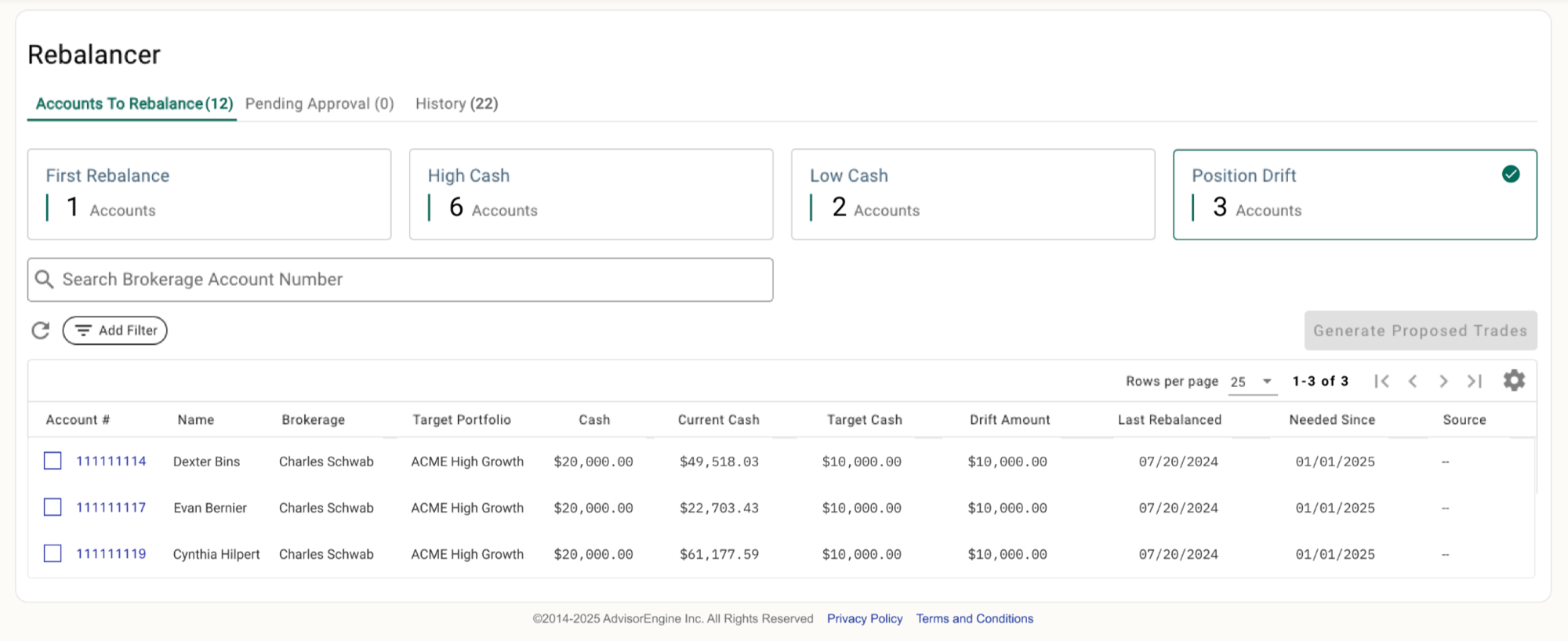This screenshot has height=641, width=1568.
Task: Select the High Cash accounts card
Action: [590, 194]
